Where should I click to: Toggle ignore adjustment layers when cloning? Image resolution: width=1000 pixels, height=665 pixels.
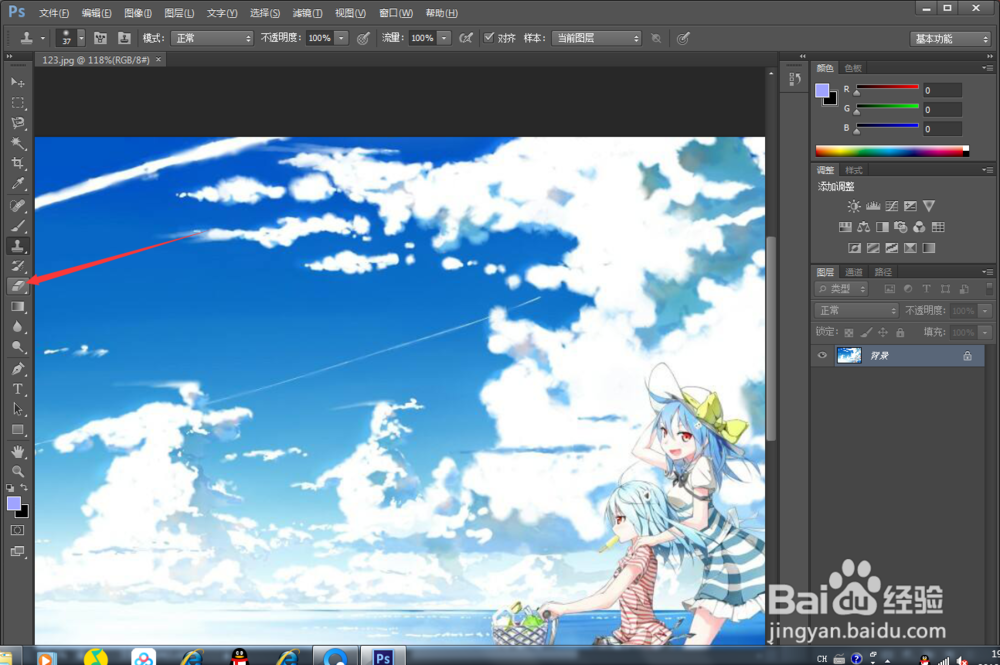[656, 38]
